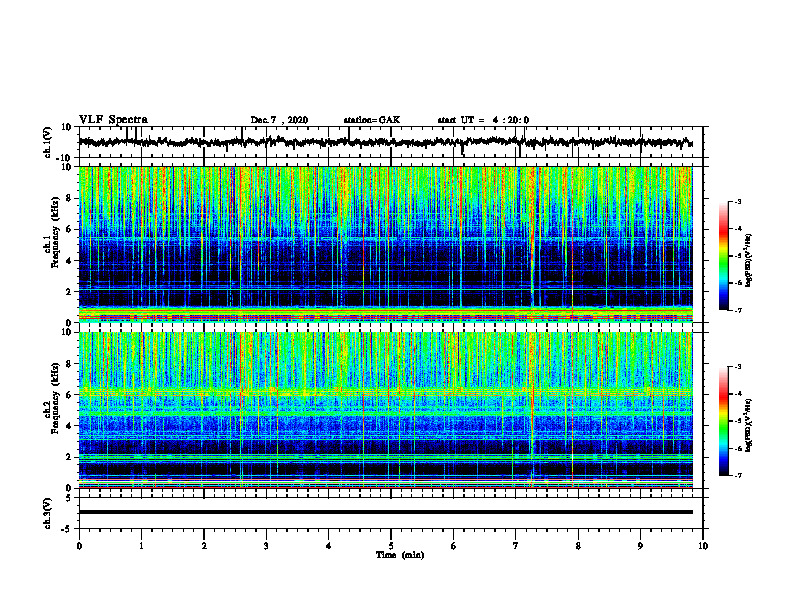Click the "1" tick label on Time axis
Viewport: 792px width, 612px height.
pyautogui.click(x=141, y=546)
